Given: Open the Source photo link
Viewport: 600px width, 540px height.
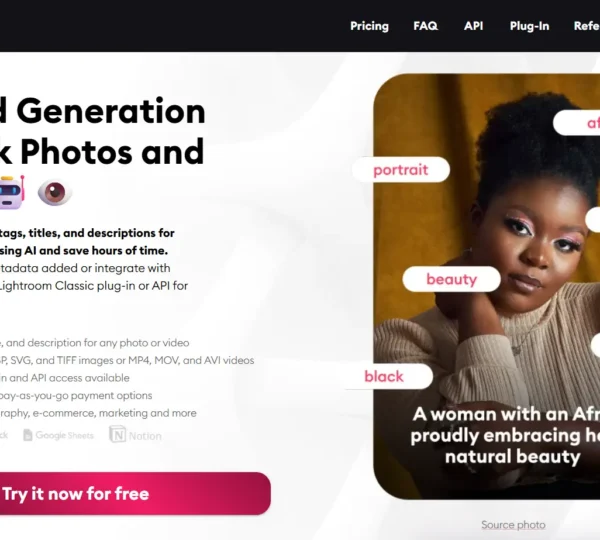Looking at the screenshot, I should 513,525.
